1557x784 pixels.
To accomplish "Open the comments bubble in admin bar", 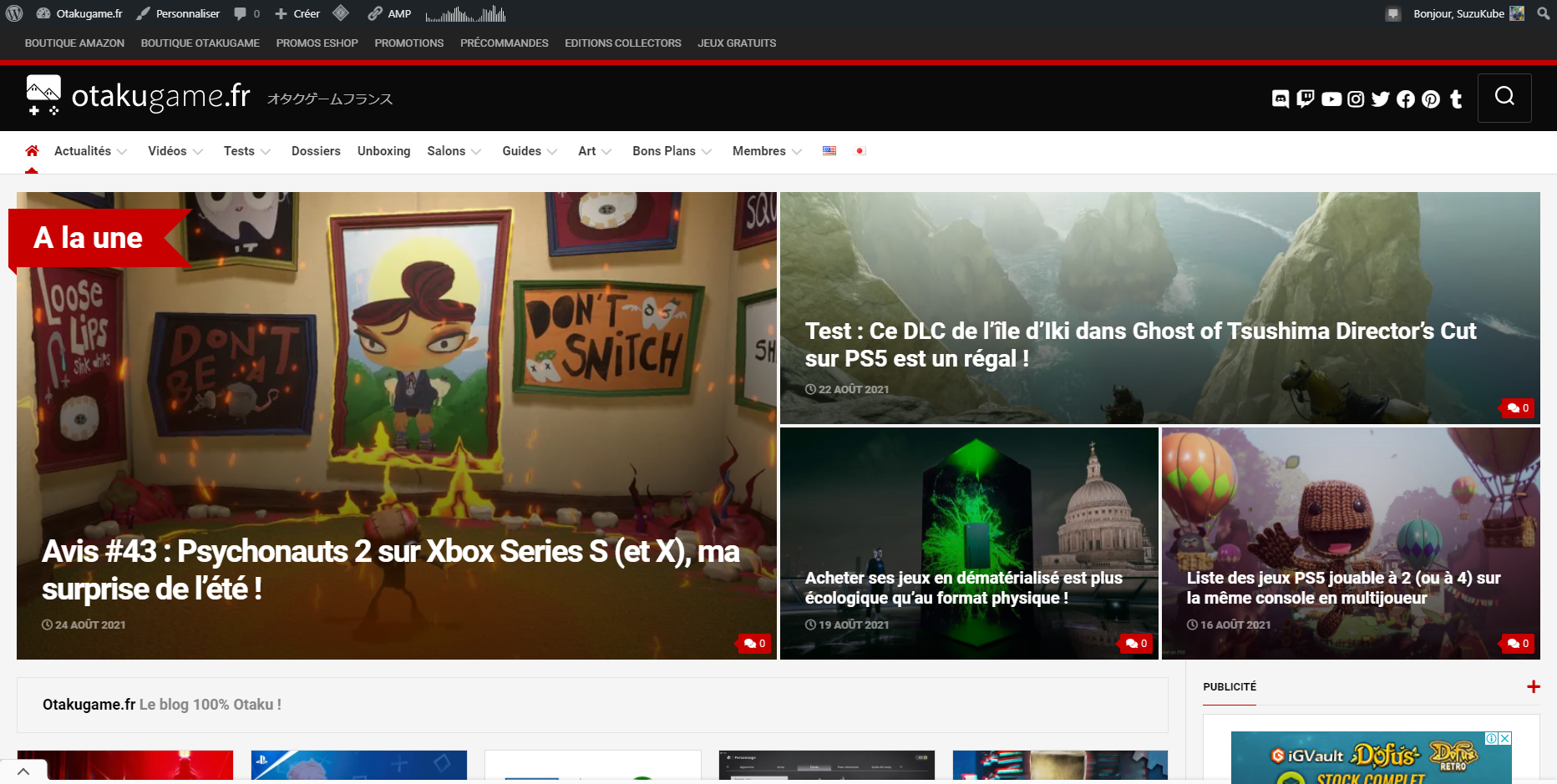I will click(x=246, y=13).
